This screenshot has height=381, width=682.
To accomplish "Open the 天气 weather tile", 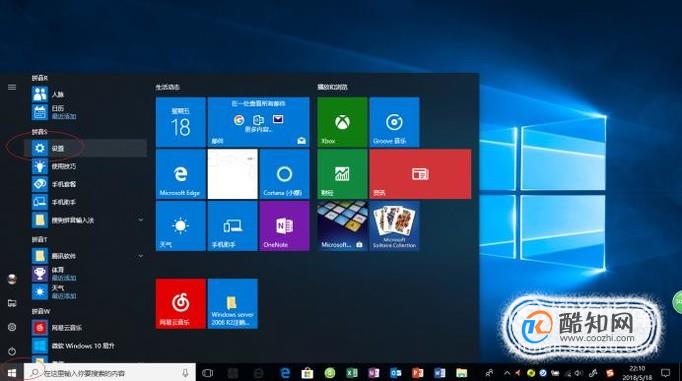I will 181,226.
